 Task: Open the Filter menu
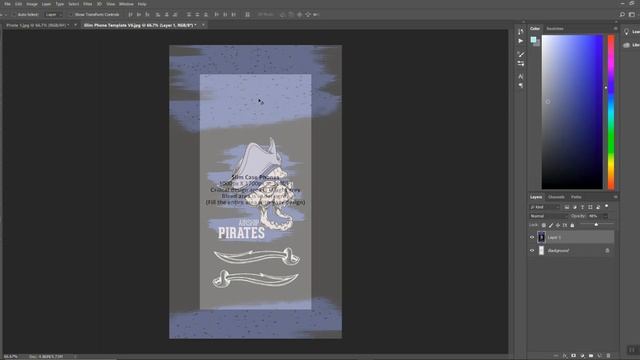point(88,4)
